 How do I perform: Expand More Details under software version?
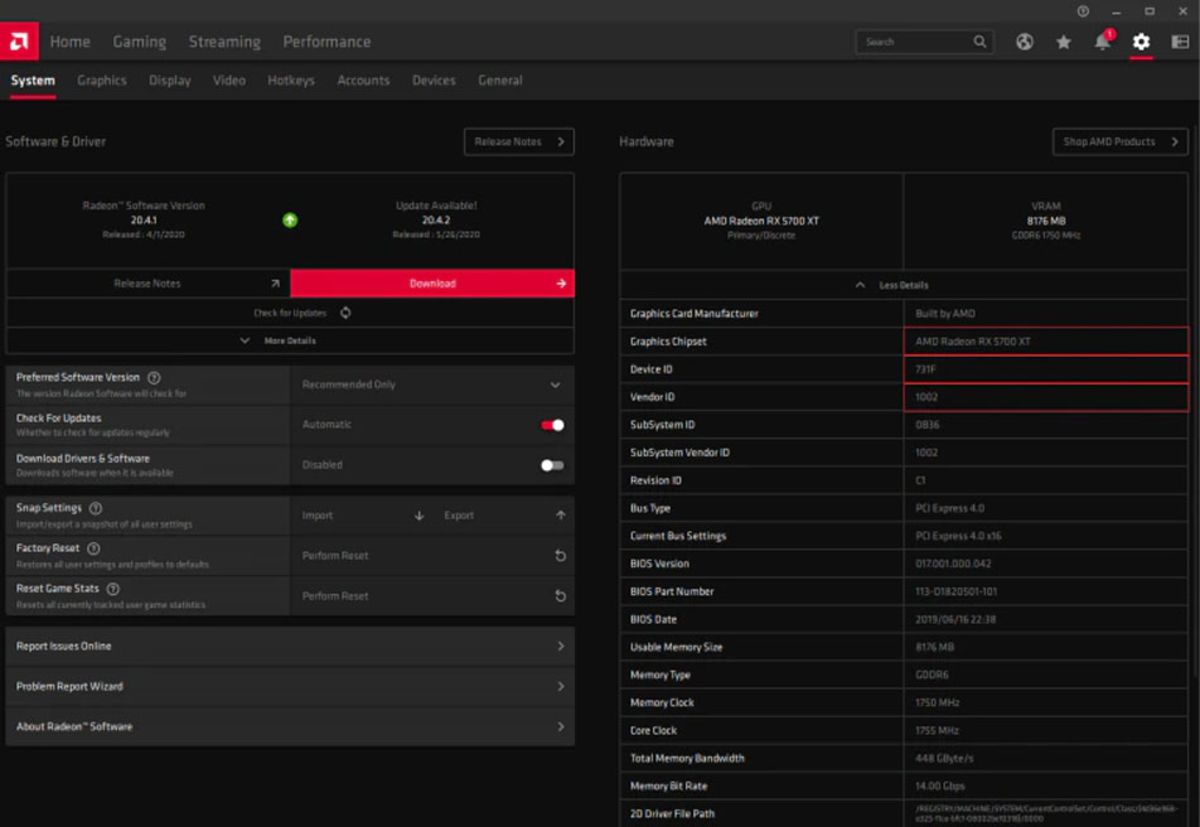point(290,341)
